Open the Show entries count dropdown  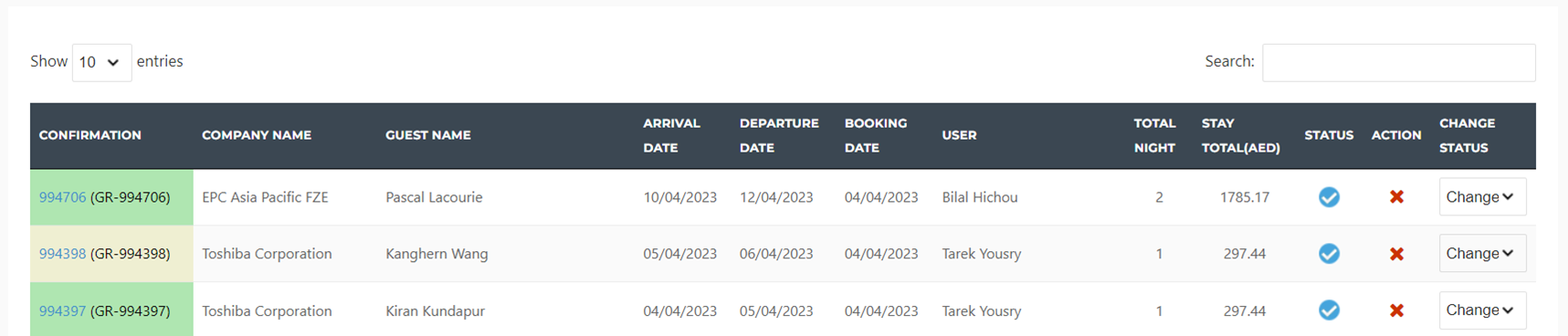click(x=101, y=62)
